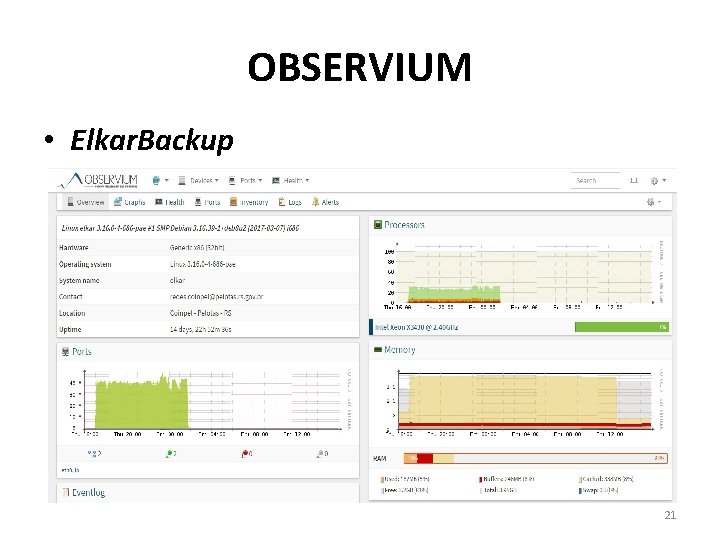
Task: Open the Alerts tab
Action: (325, 202)
